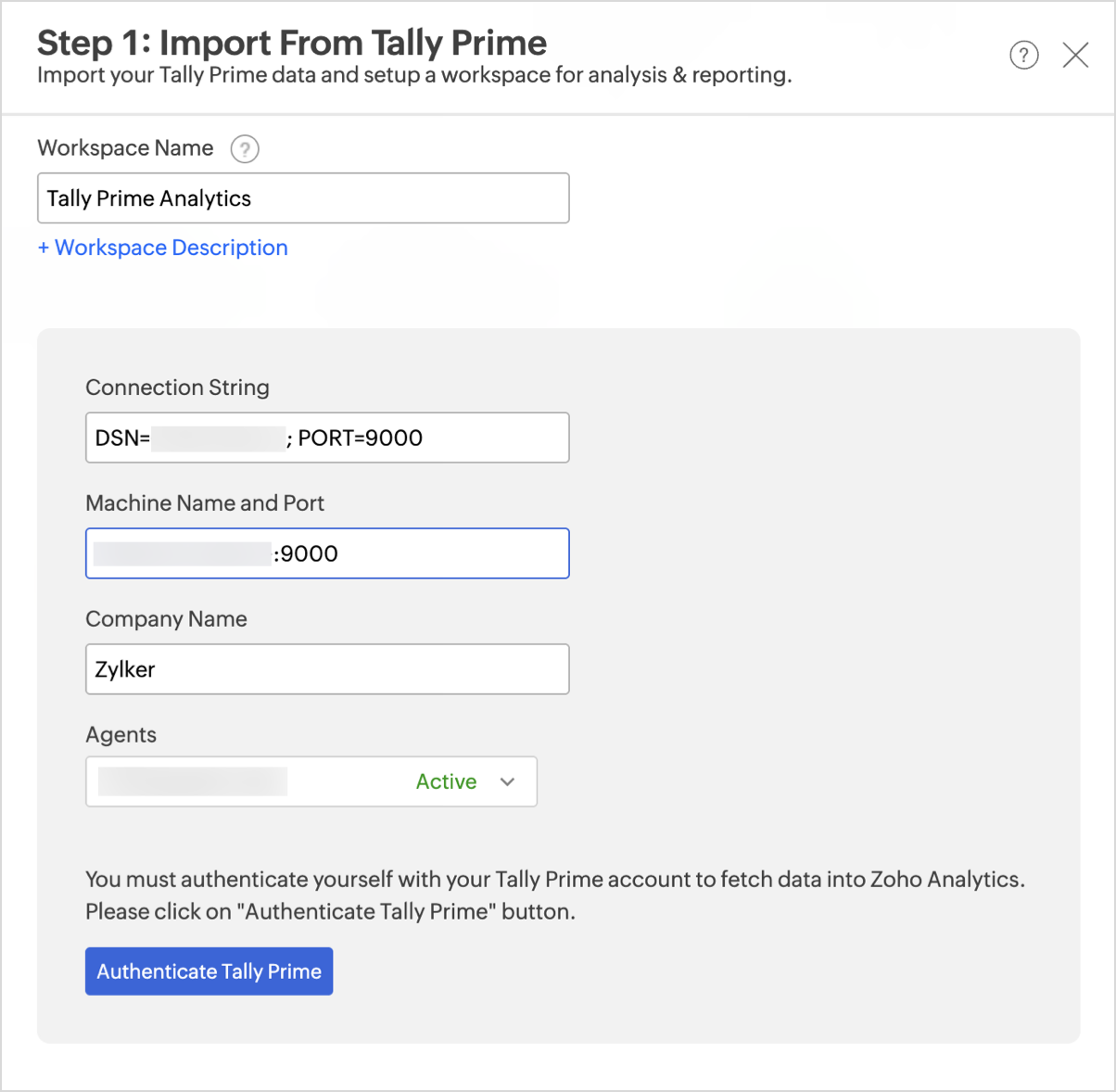1116x1092 pixels.
Task: Click the authentication instruction paragraph
Action: coord(554,895)
